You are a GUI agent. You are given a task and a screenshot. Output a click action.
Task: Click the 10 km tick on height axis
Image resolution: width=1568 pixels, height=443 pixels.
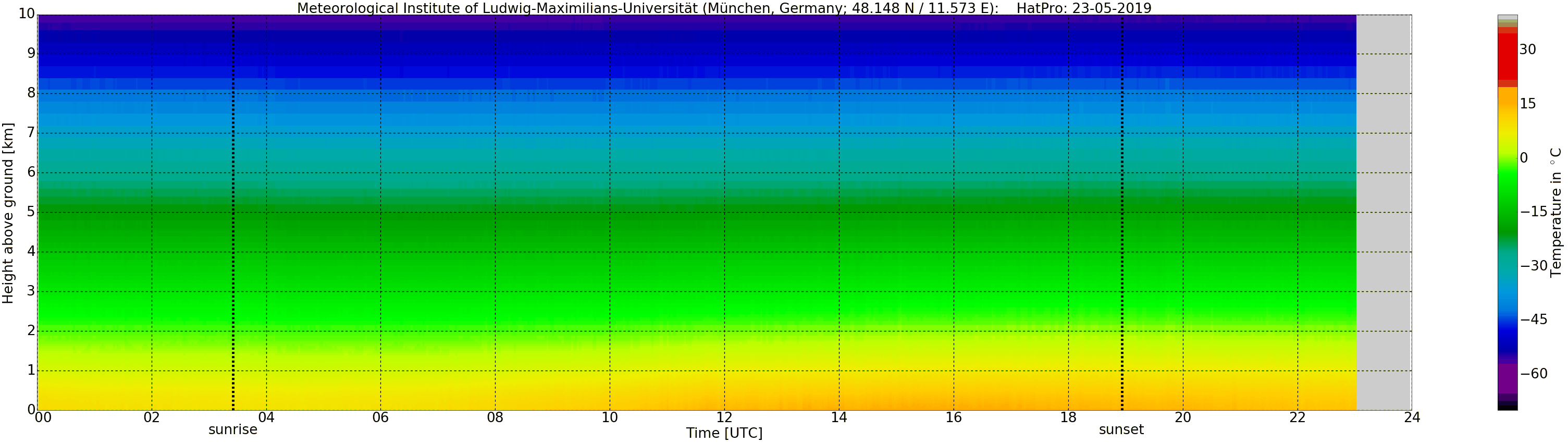[x=27, y=14]
